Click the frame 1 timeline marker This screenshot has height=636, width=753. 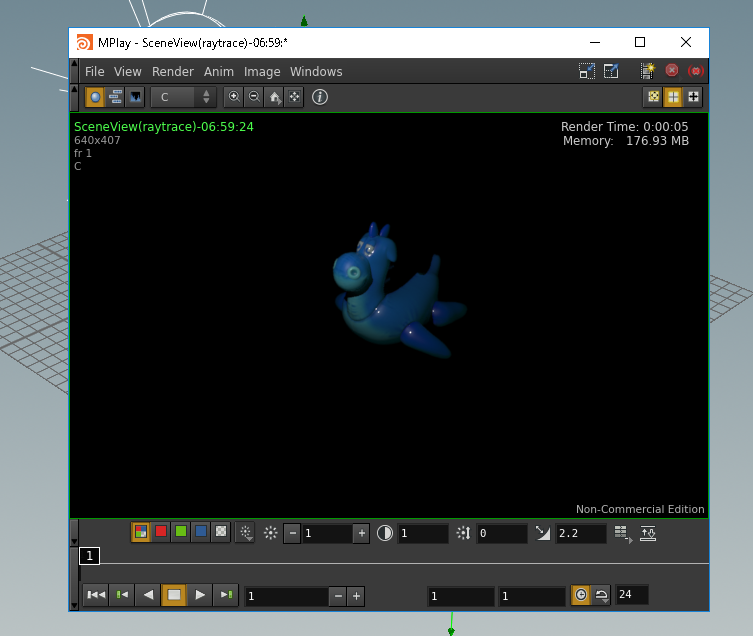pyautogui.click(x=89, y=556)
